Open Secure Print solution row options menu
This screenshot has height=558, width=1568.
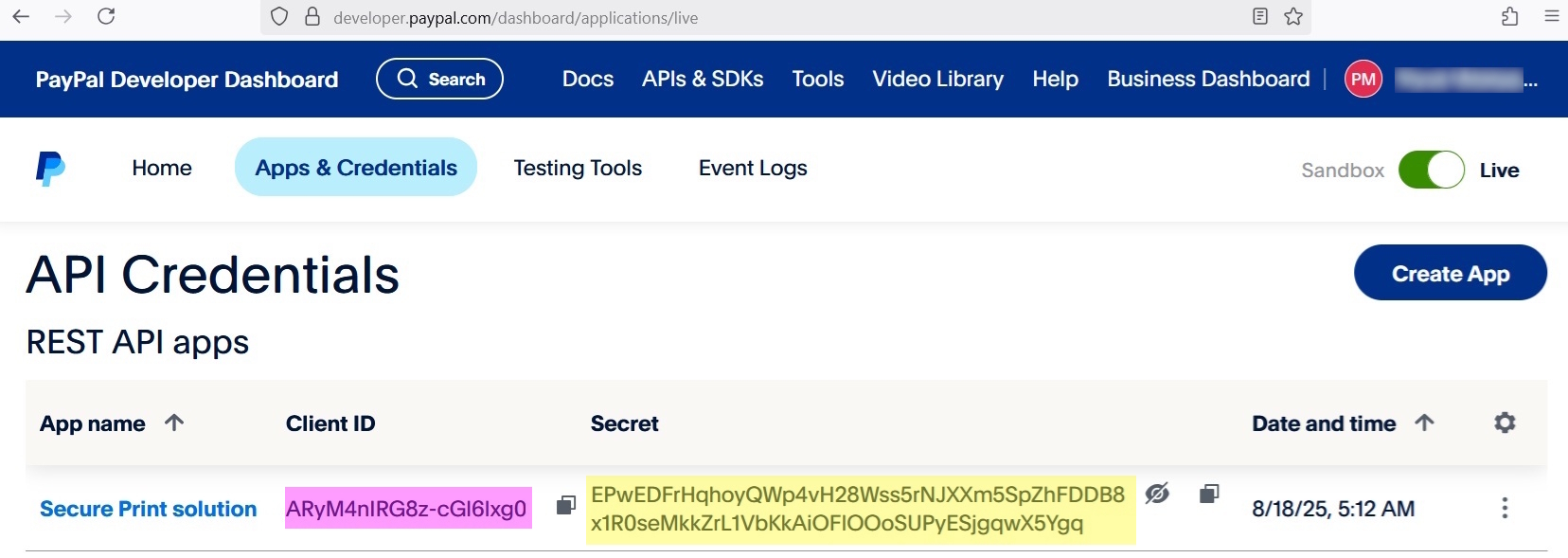tap(1504, 509)
